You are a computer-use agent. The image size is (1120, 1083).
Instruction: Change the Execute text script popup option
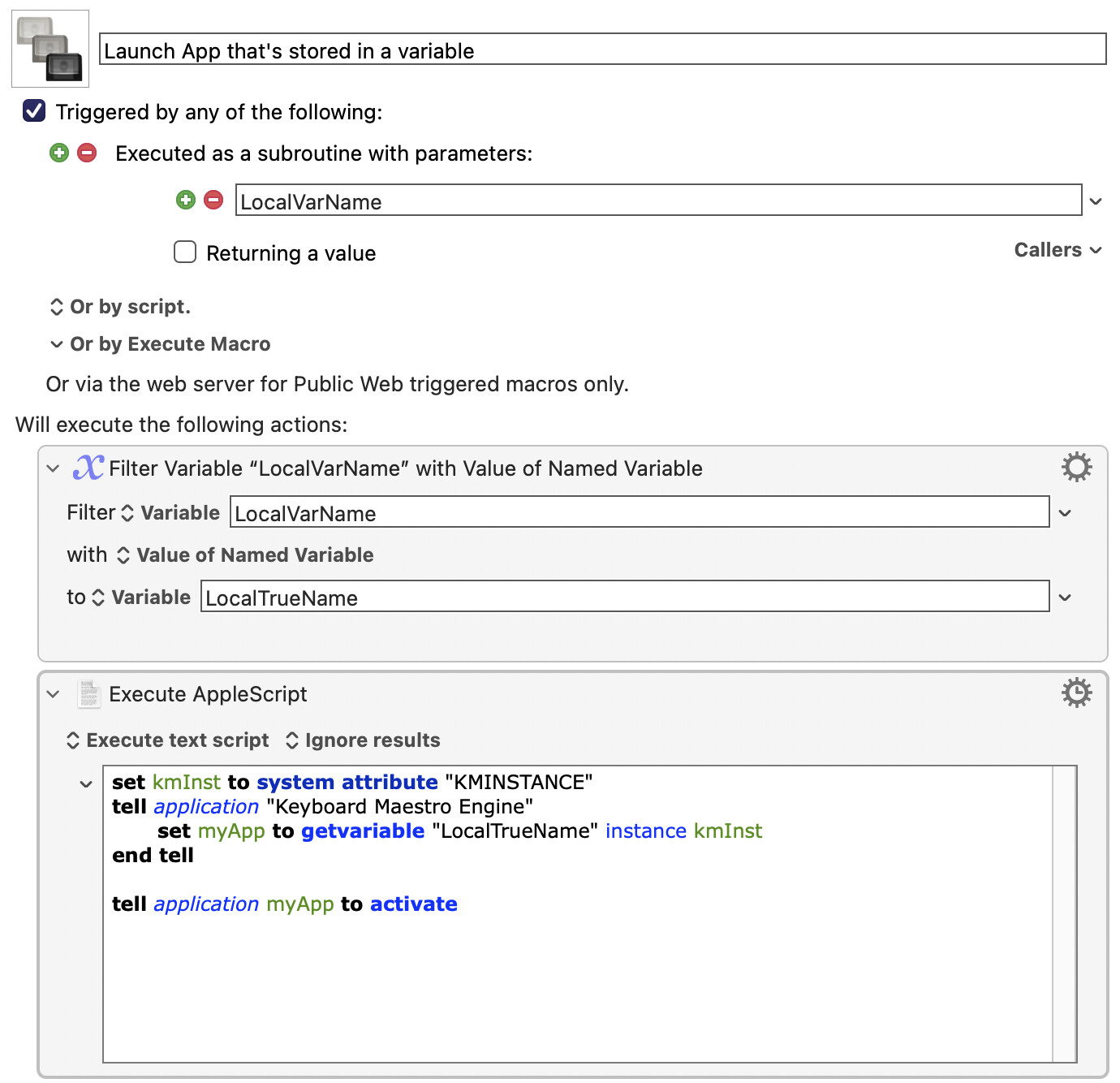click(x=168, y=740)
